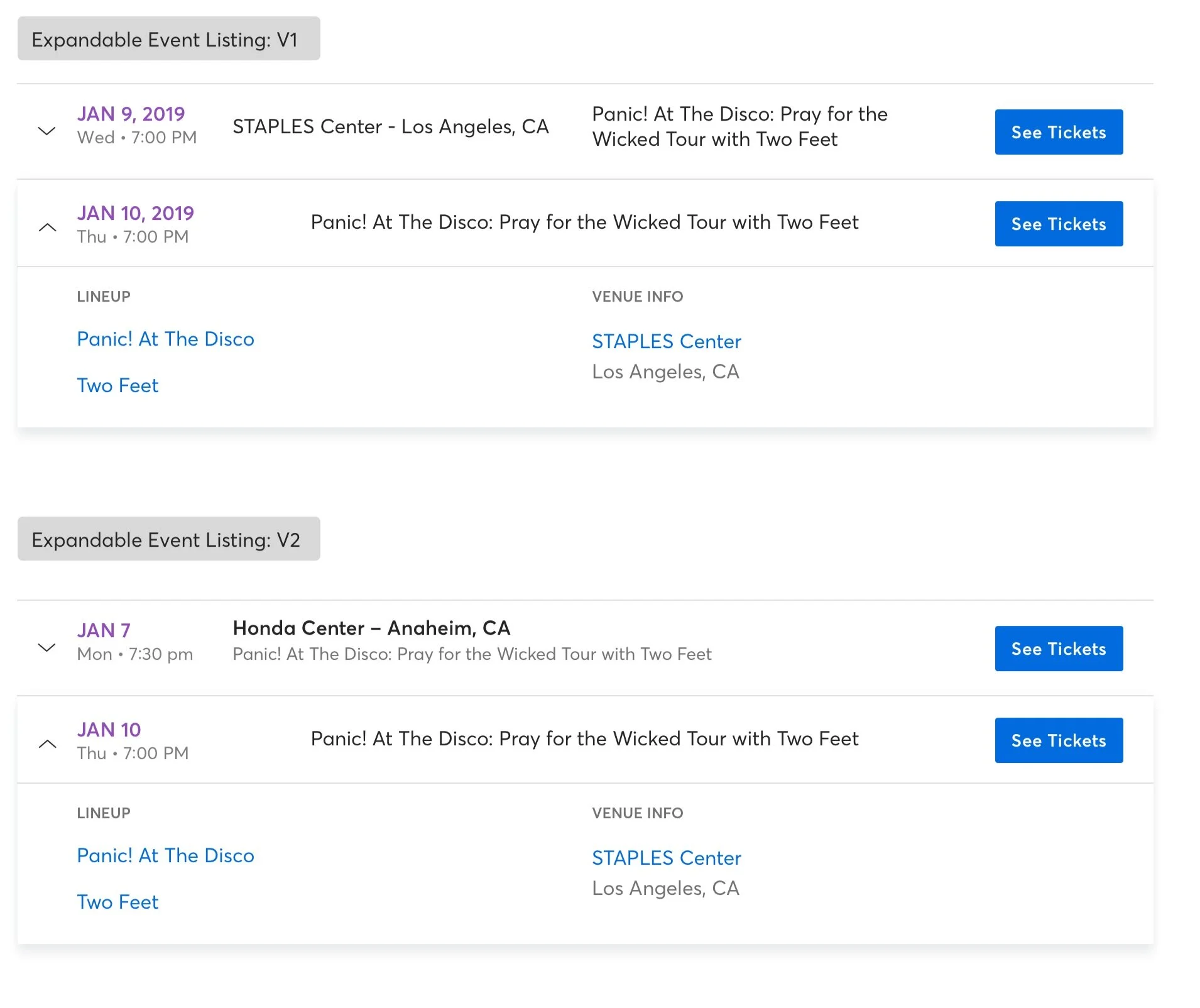Click the V2 'JAN 10' date text
The image size is (1200, 1008).
click(x=109, y=730)
